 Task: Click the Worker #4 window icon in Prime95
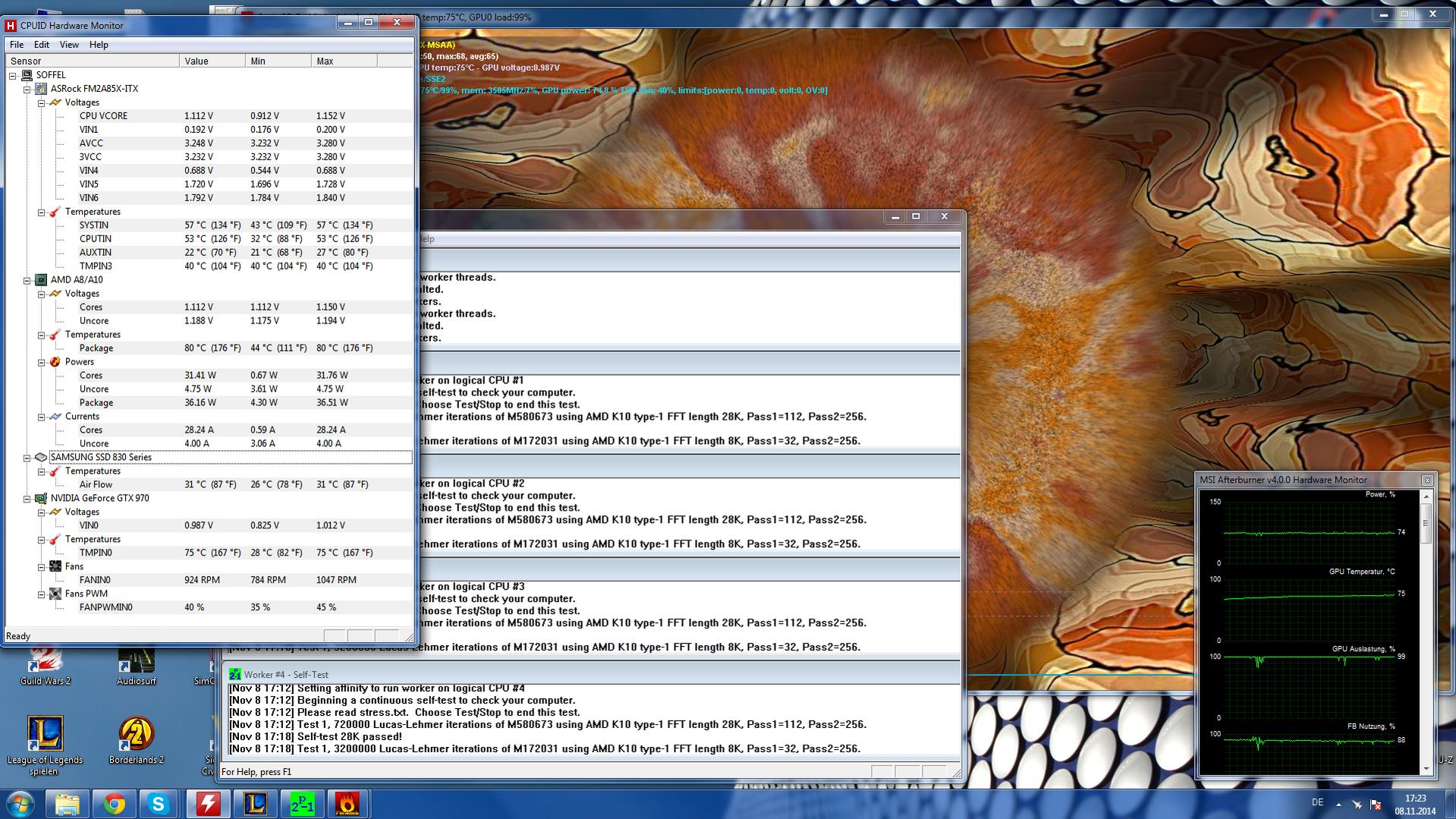point(235,674)
